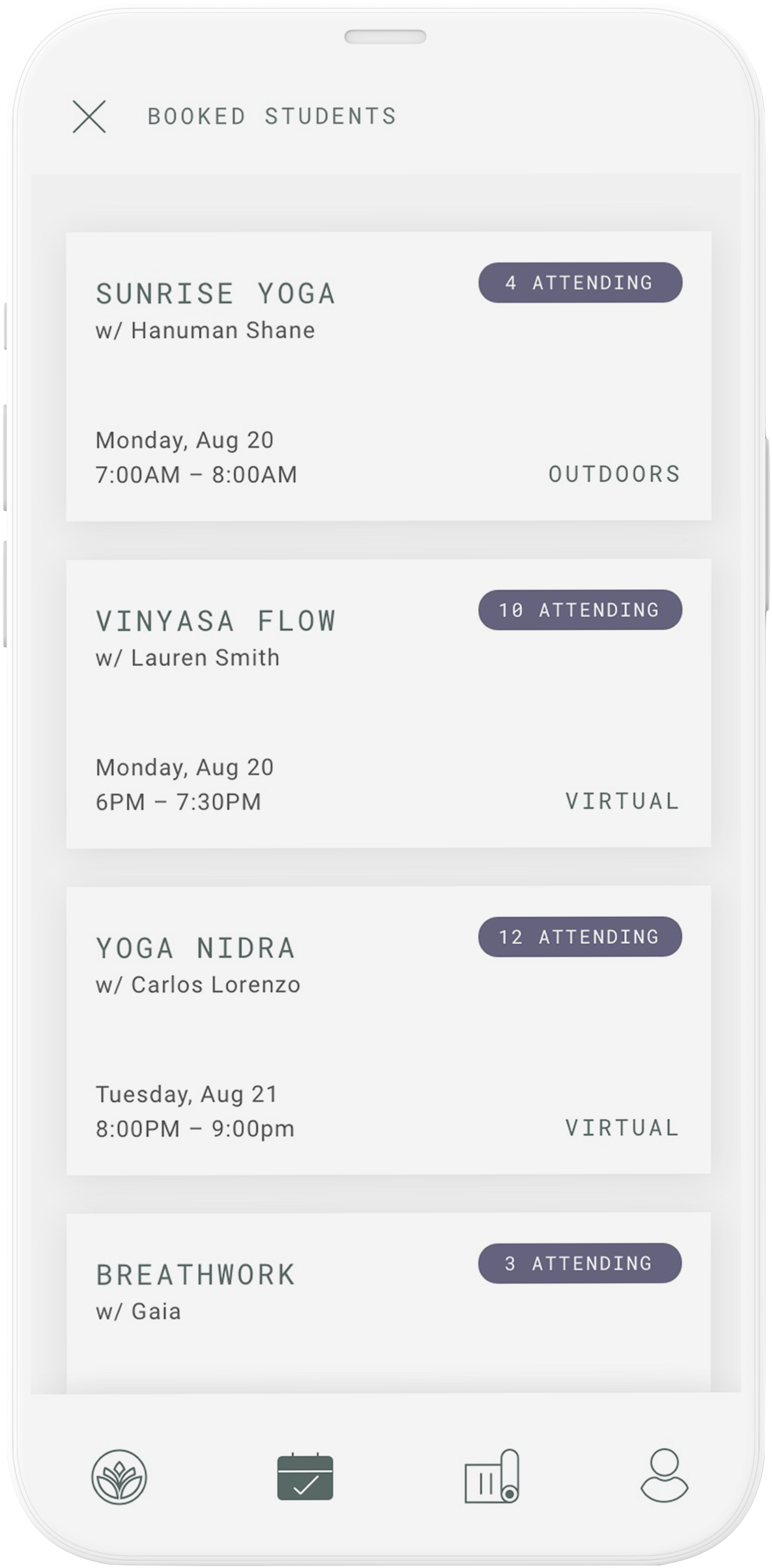Viewport: 772px width, 1568px height.
Task: Select instructor Hanuman Shane
Action: 205,331
